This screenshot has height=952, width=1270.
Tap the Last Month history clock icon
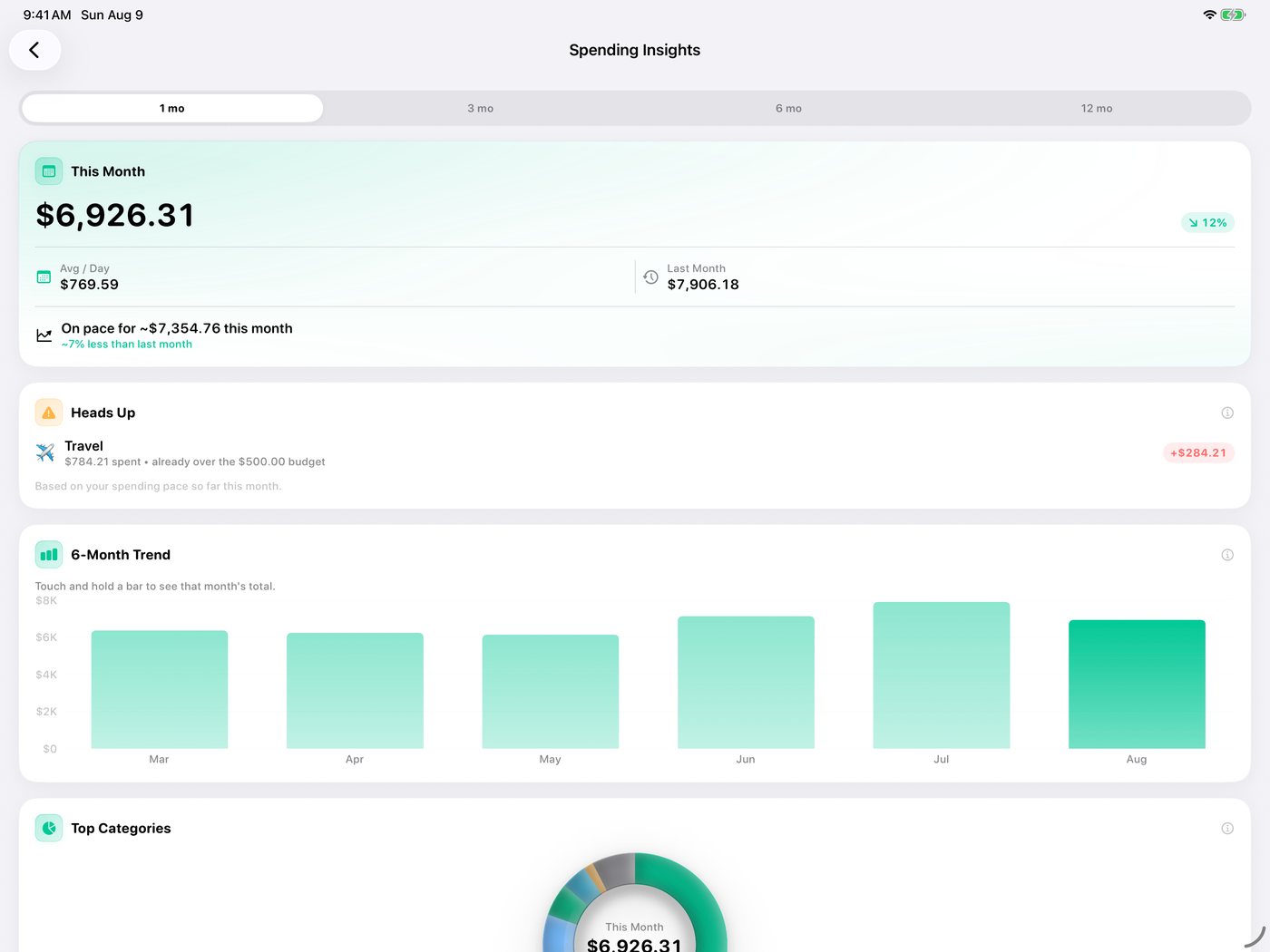650,277
